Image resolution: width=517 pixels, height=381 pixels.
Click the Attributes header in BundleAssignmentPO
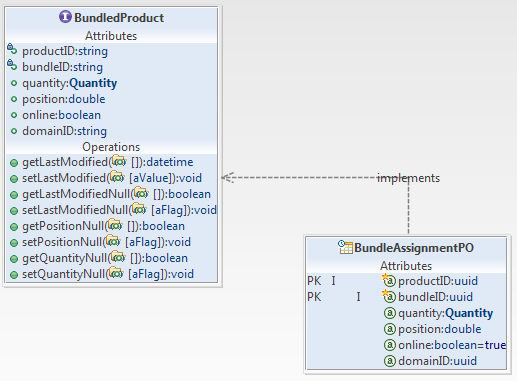coord(406,266)
